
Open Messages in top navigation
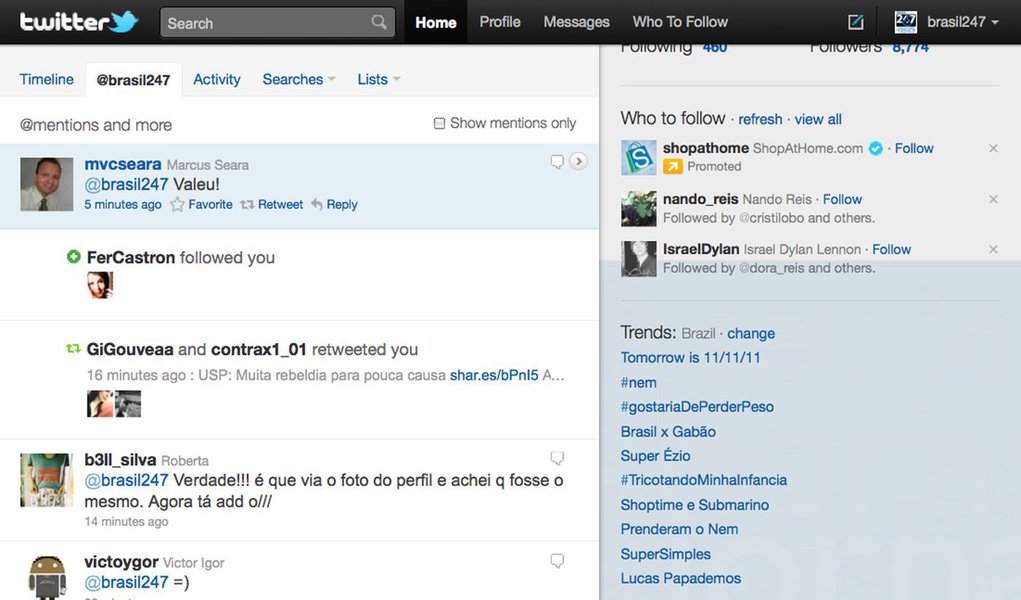[x=576, y=22]
